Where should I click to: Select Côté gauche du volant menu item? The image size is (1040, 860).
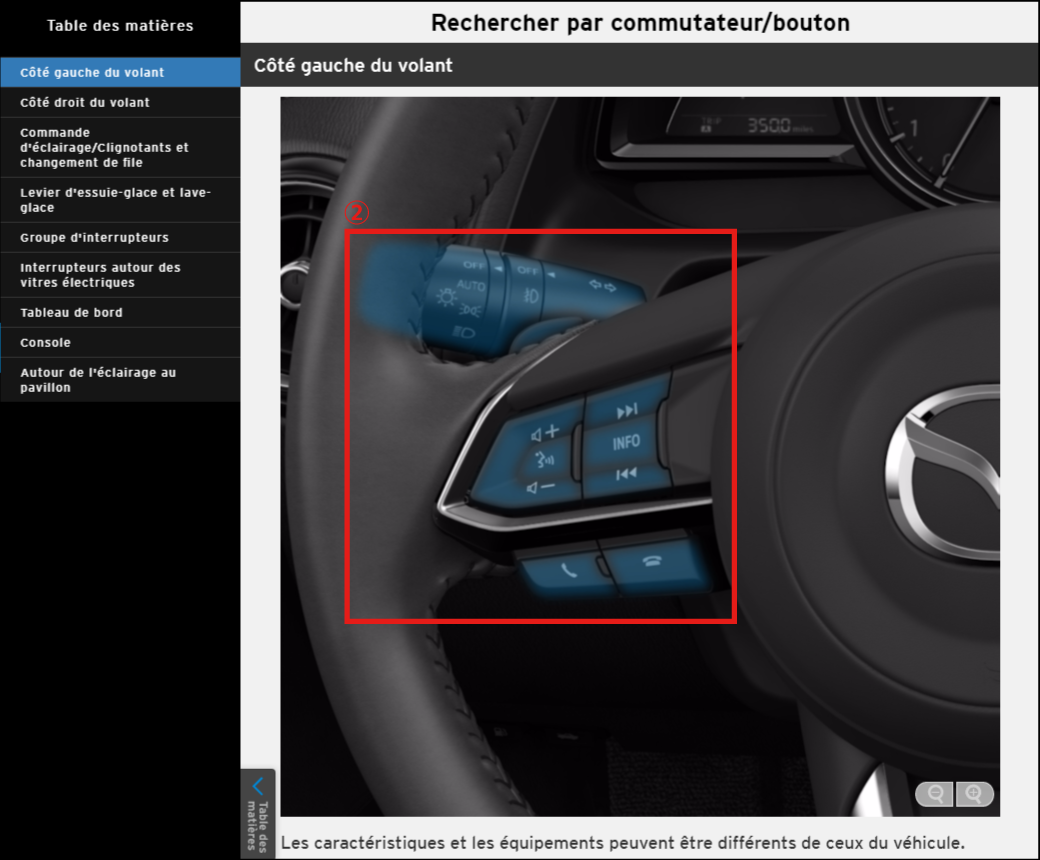[x=92, y=72]
